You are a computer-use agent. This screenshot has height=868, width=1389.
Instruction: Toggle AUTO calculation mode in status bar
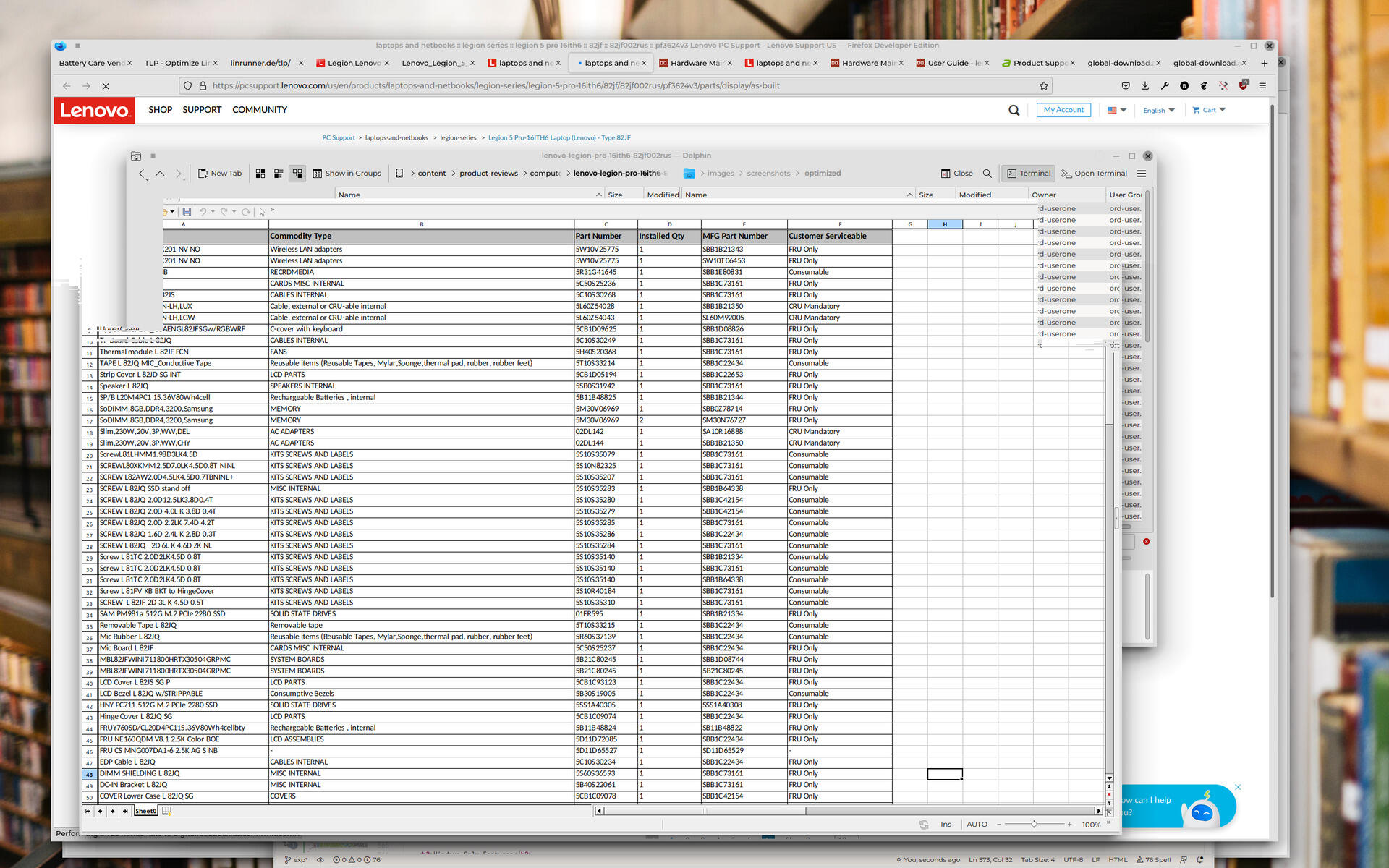click(x=977, y=825)
